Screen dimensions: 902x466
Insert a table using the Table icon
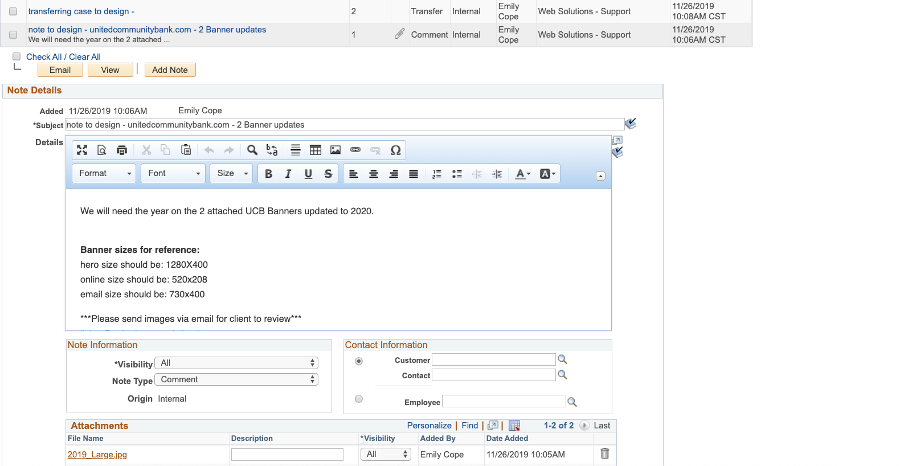point(315,150)
